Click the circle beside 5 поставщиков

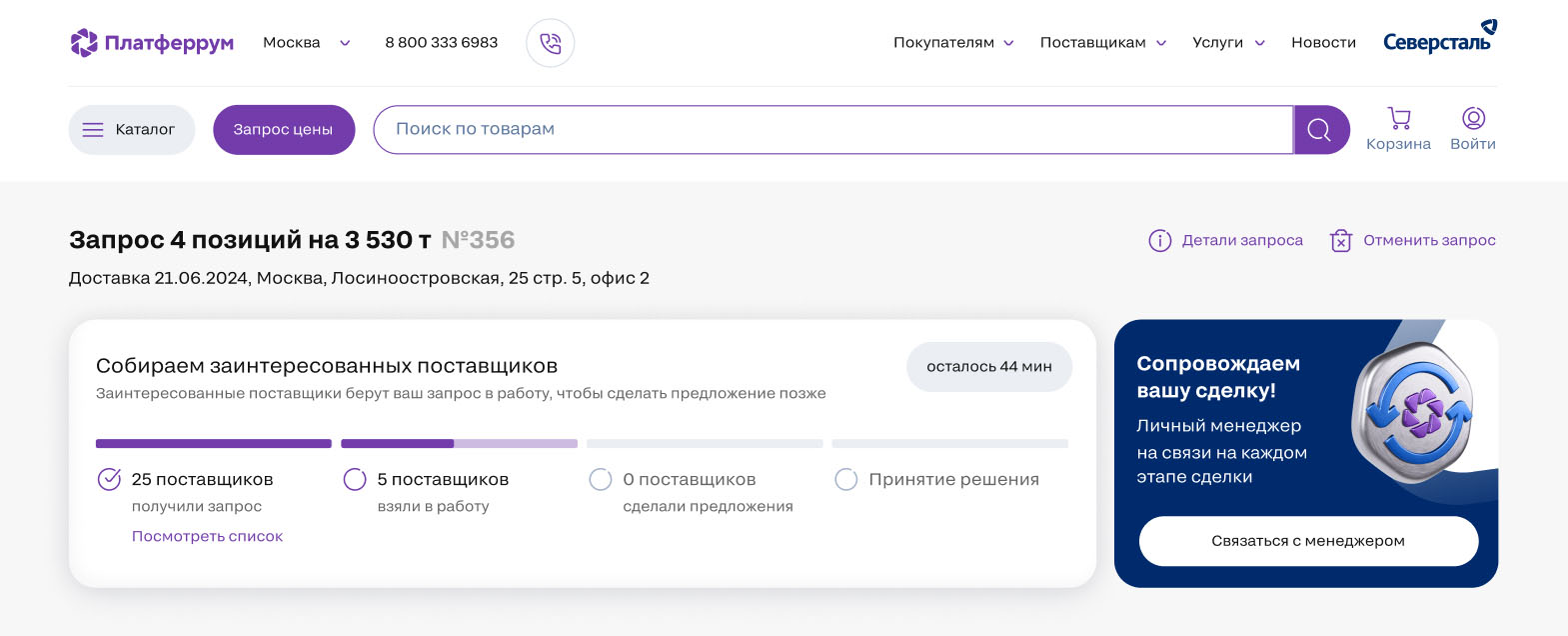tap(355, 480)
